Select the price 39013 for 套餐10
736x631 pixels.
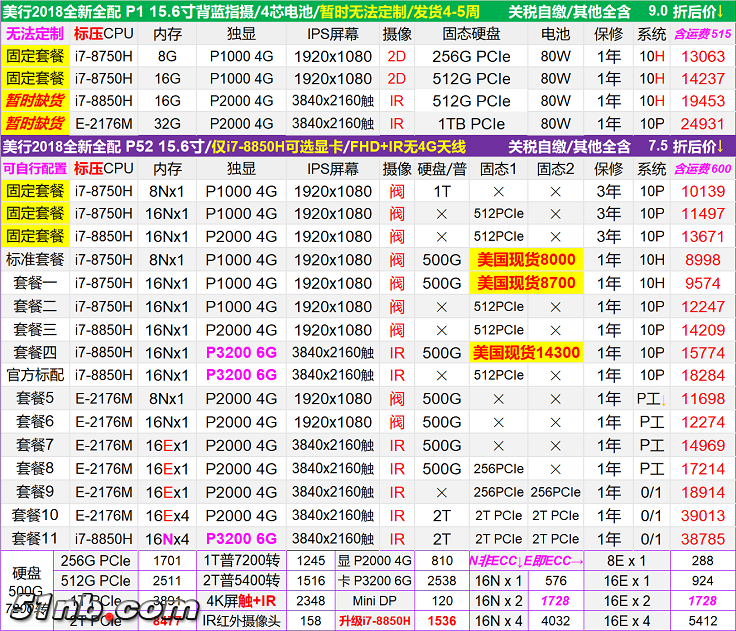pyautogui.click(x=702, y=514)
